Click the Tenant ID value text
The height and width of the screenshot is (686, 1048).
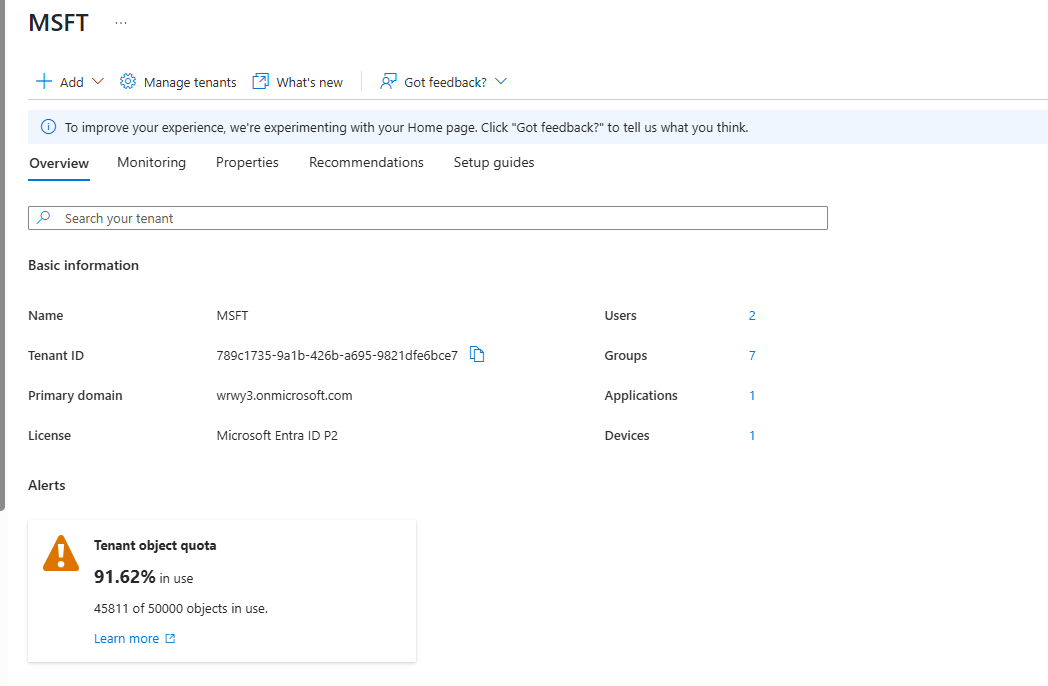point(337,356)
